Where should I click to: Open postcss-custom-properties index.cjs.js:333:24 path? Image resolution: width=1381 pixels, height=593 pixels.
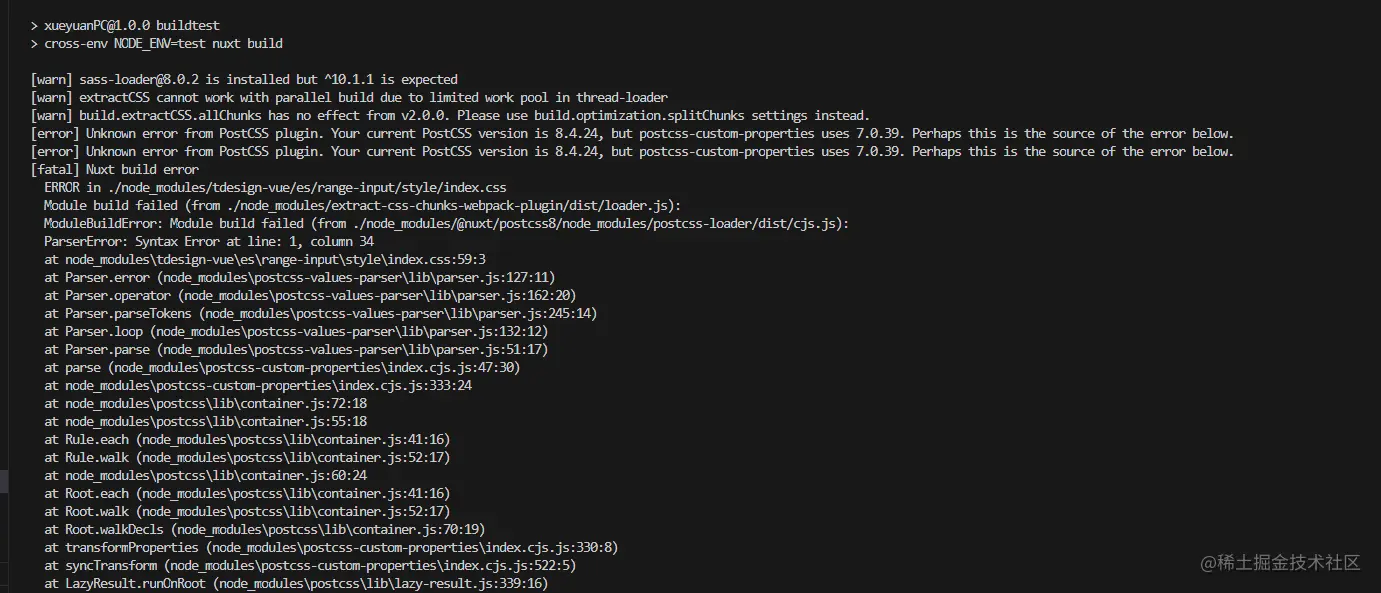point(268,385)
